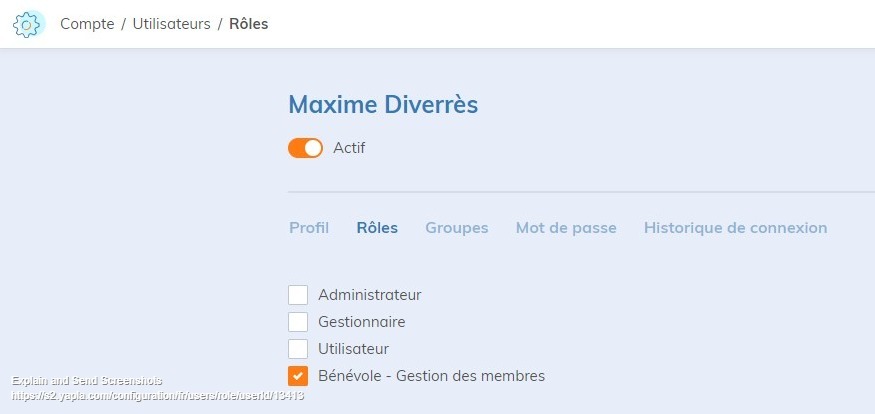Click the Maxime Diverrès user heading
This screenshot has width=875, height=414.
383,104
